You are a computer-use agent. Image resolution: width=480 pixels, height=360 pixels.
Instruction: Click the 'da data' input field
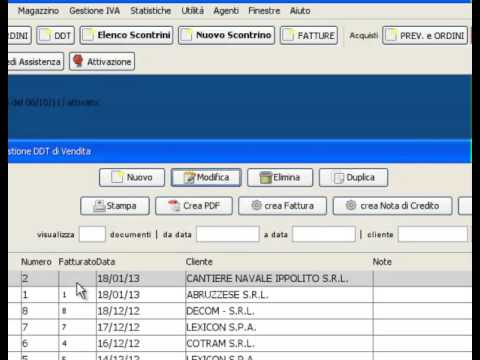tap(228, 234)
